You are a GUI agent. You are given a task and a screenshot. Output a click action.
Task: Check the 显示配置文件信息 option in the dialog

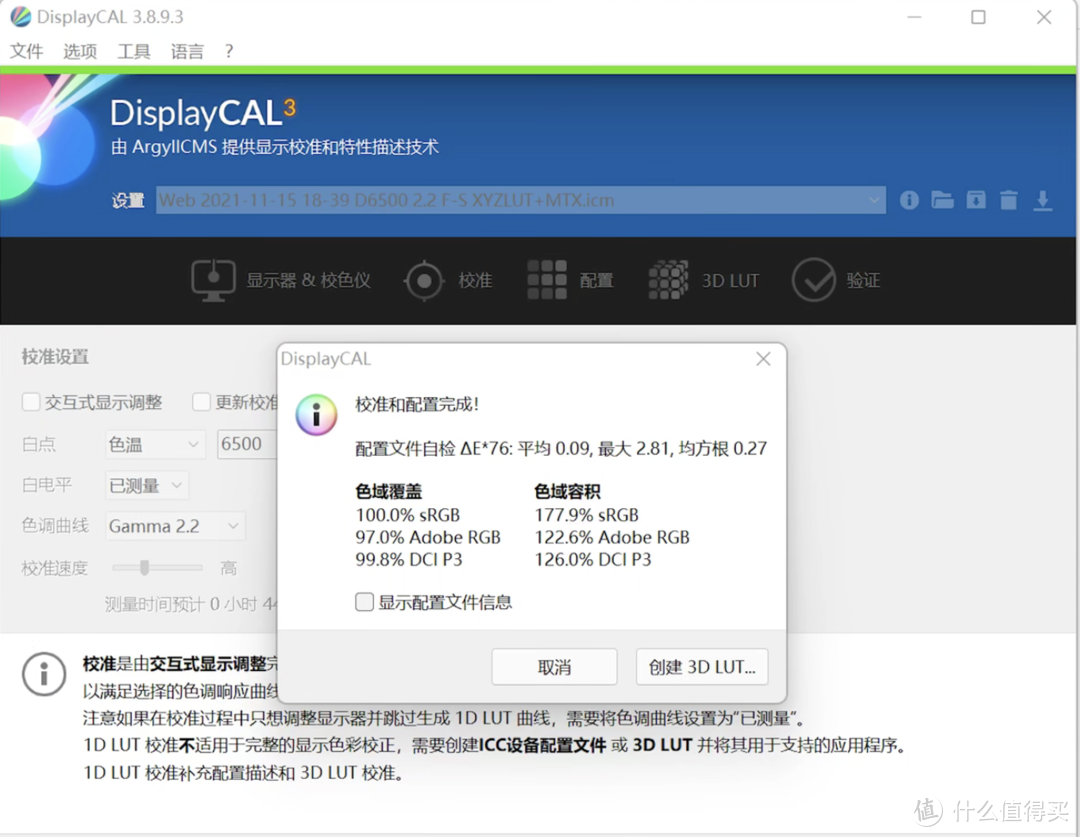click(x=364, y=602)
